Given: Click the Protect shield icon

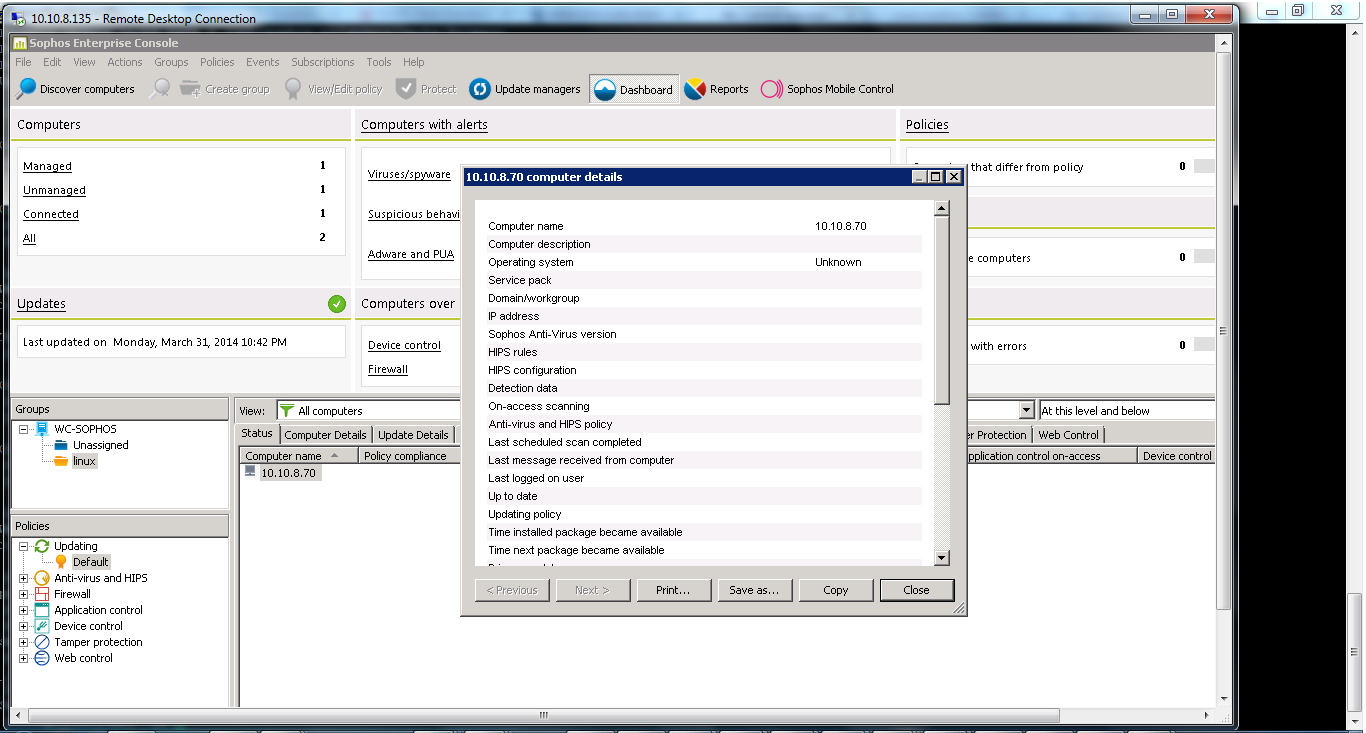Looking at the screenshot, I should pyautogui.click(x=405, y=88).
